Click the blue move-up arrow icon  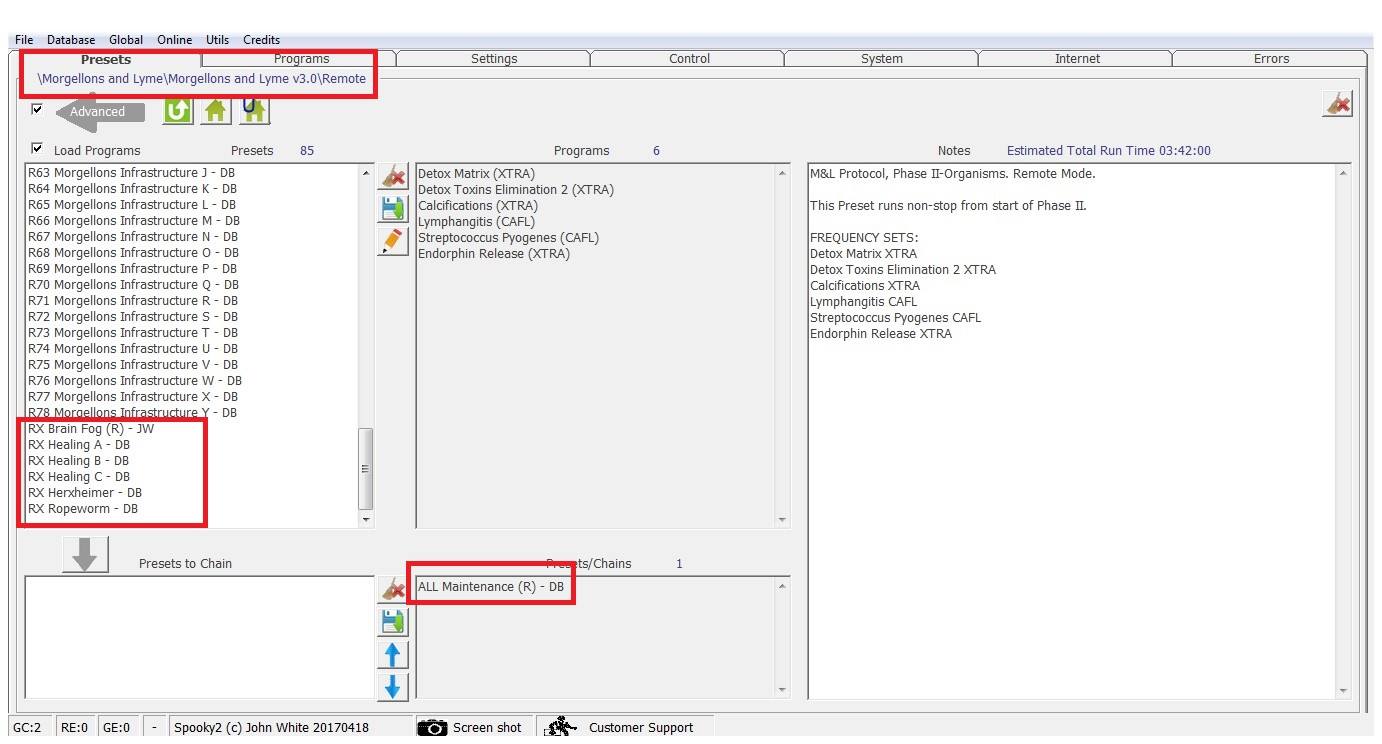click(393, 655)
